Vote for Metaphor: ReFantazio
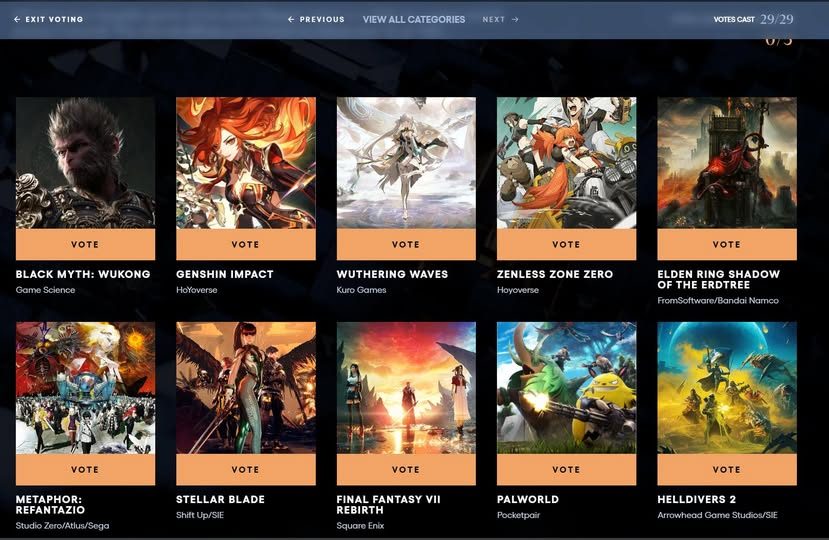Image resolution: width=829 pixels, height=540 pixels. click(85, 469)
